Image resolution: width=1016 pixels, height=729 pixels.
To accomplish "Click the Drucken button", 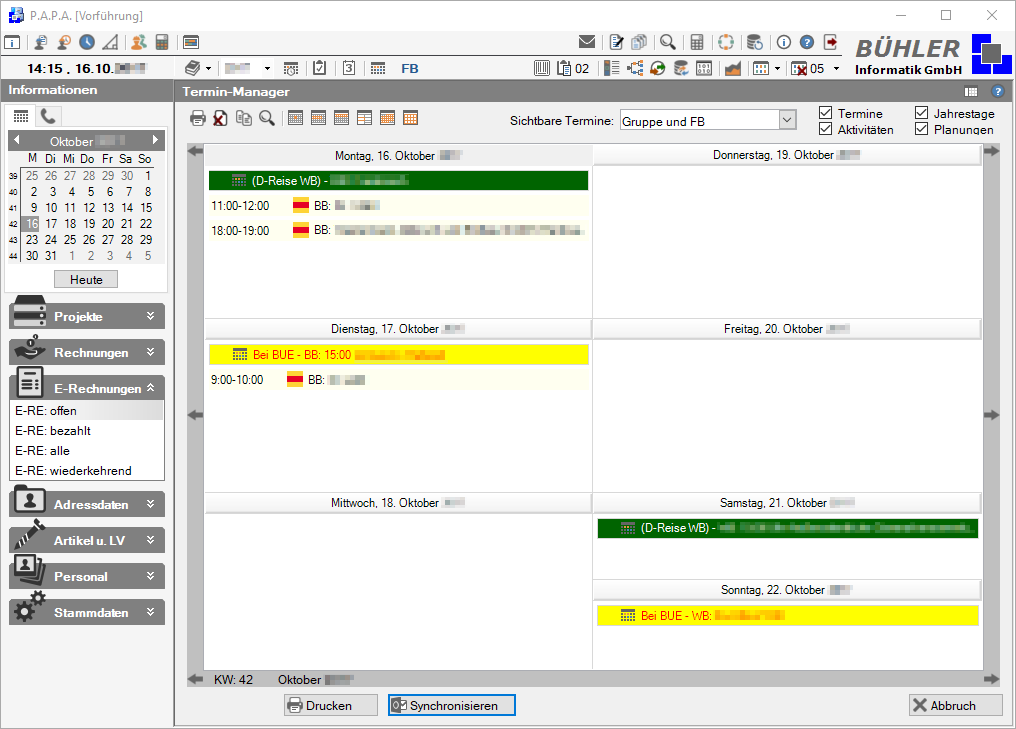I will (x=330, y=705).
